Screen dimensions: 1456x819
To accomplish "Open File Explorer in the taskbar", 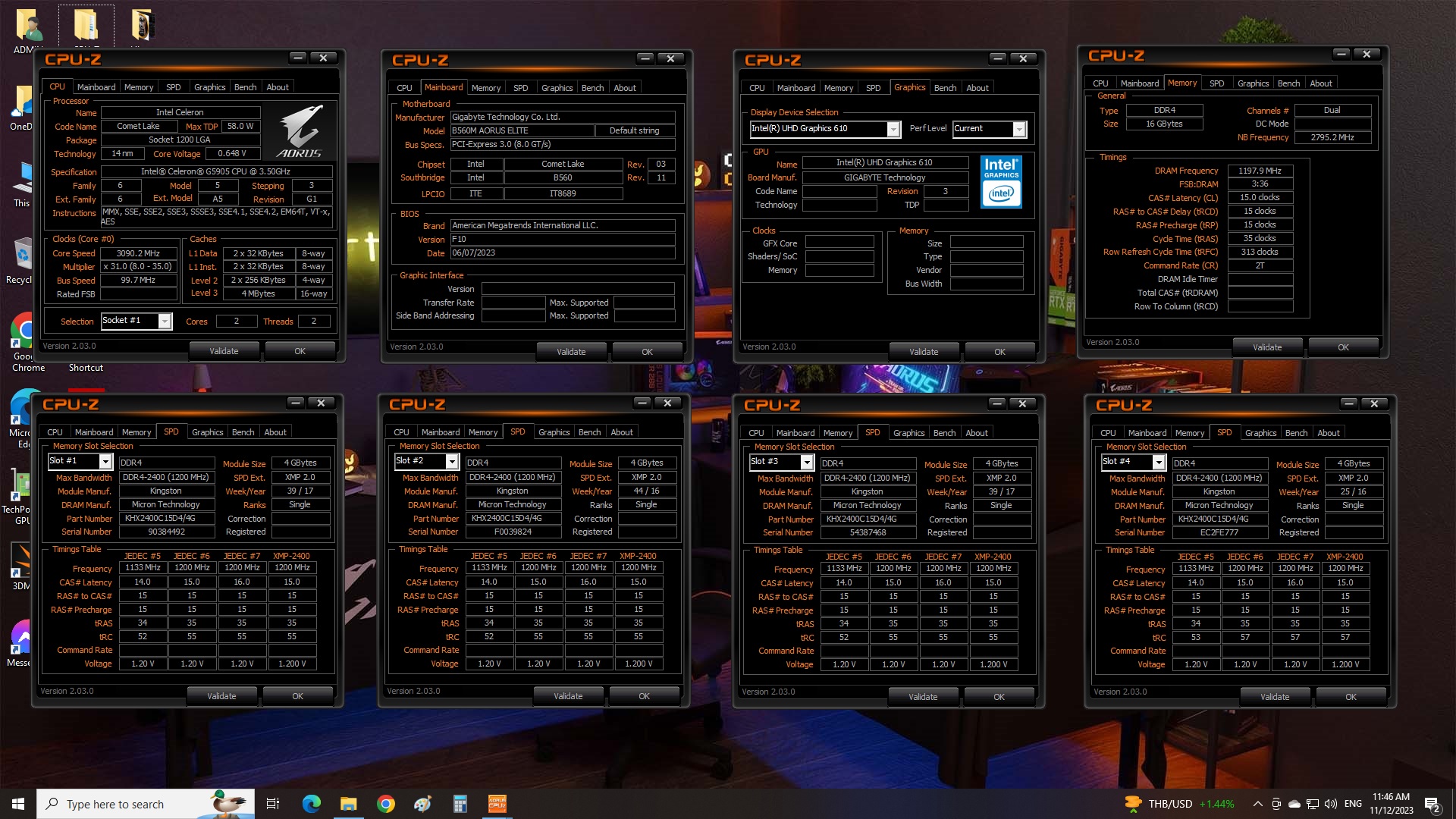I will (348, 804).
